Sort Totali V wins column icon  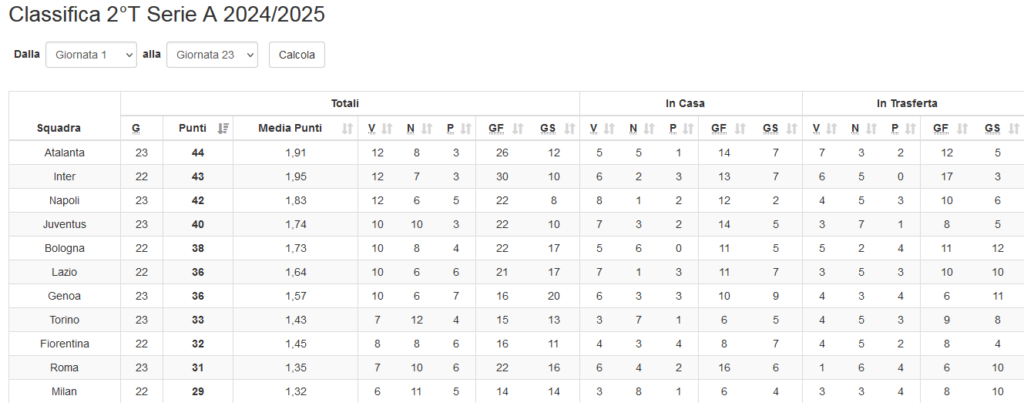387,129
